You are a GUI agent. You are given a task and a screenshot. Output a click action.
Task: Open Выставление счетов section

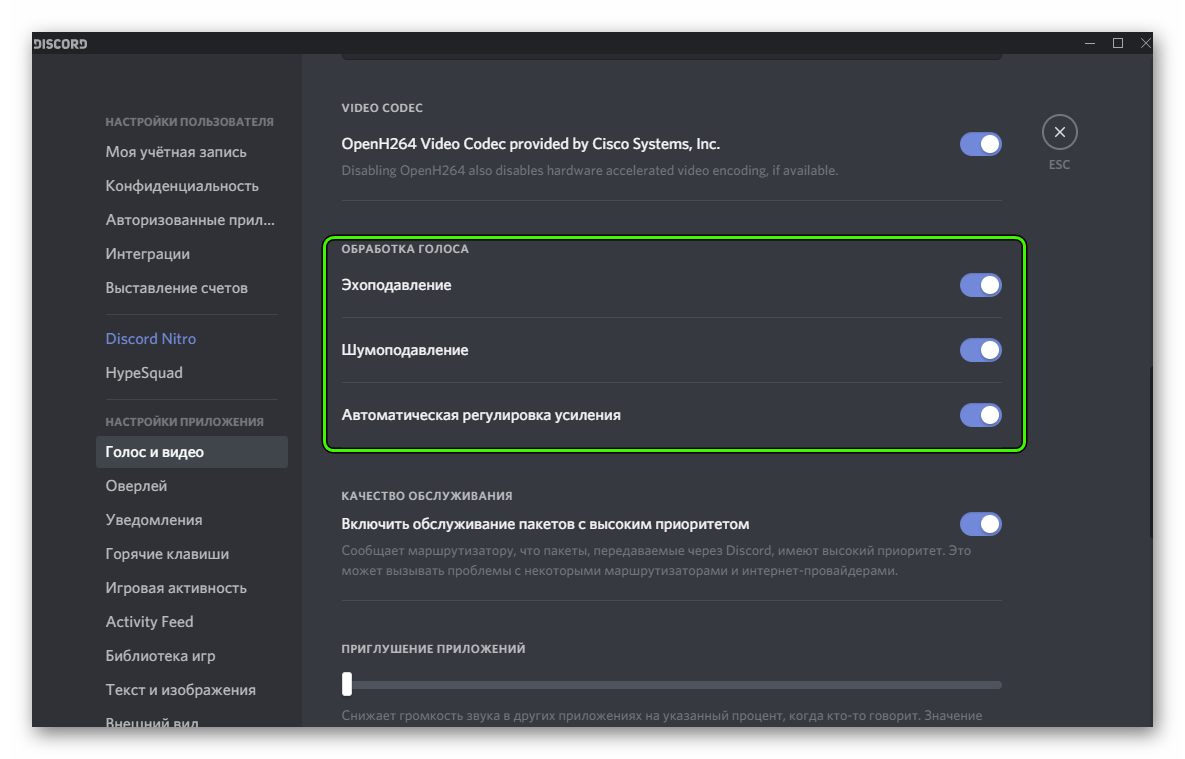[176, 288]
